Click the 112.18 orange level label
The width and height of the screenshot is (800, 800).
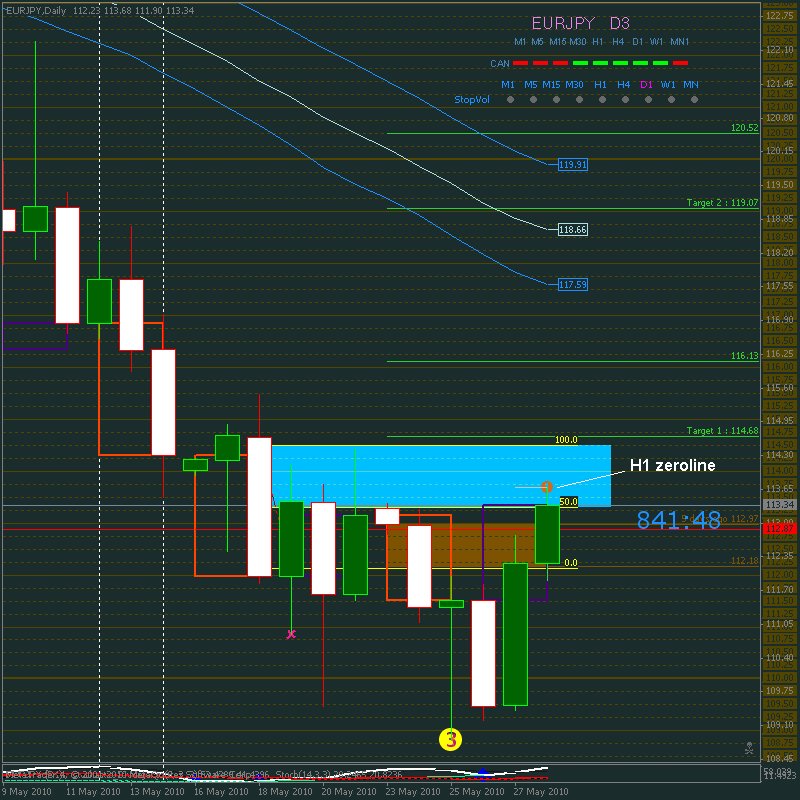pos(744,561)
